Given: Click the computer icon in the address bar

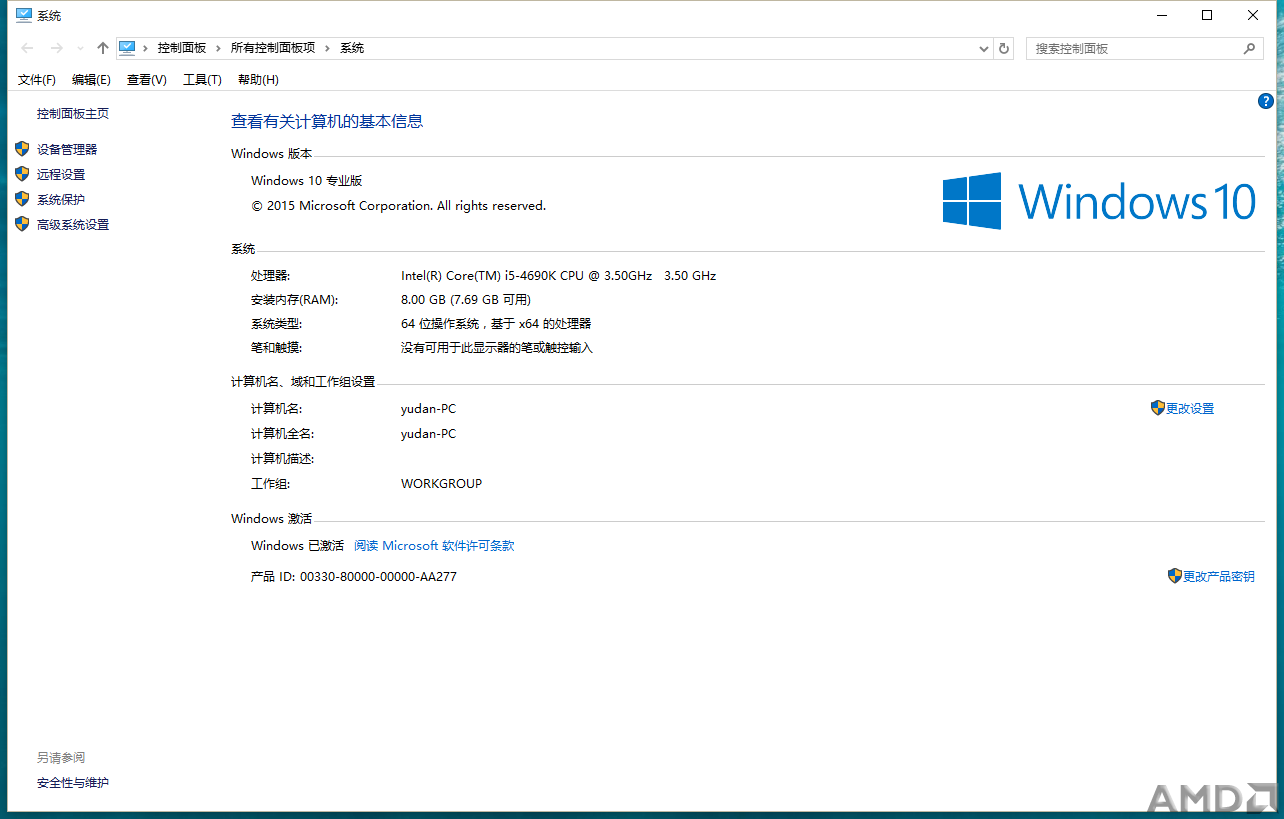Looking at the screenshot, I should coord(127,48).
